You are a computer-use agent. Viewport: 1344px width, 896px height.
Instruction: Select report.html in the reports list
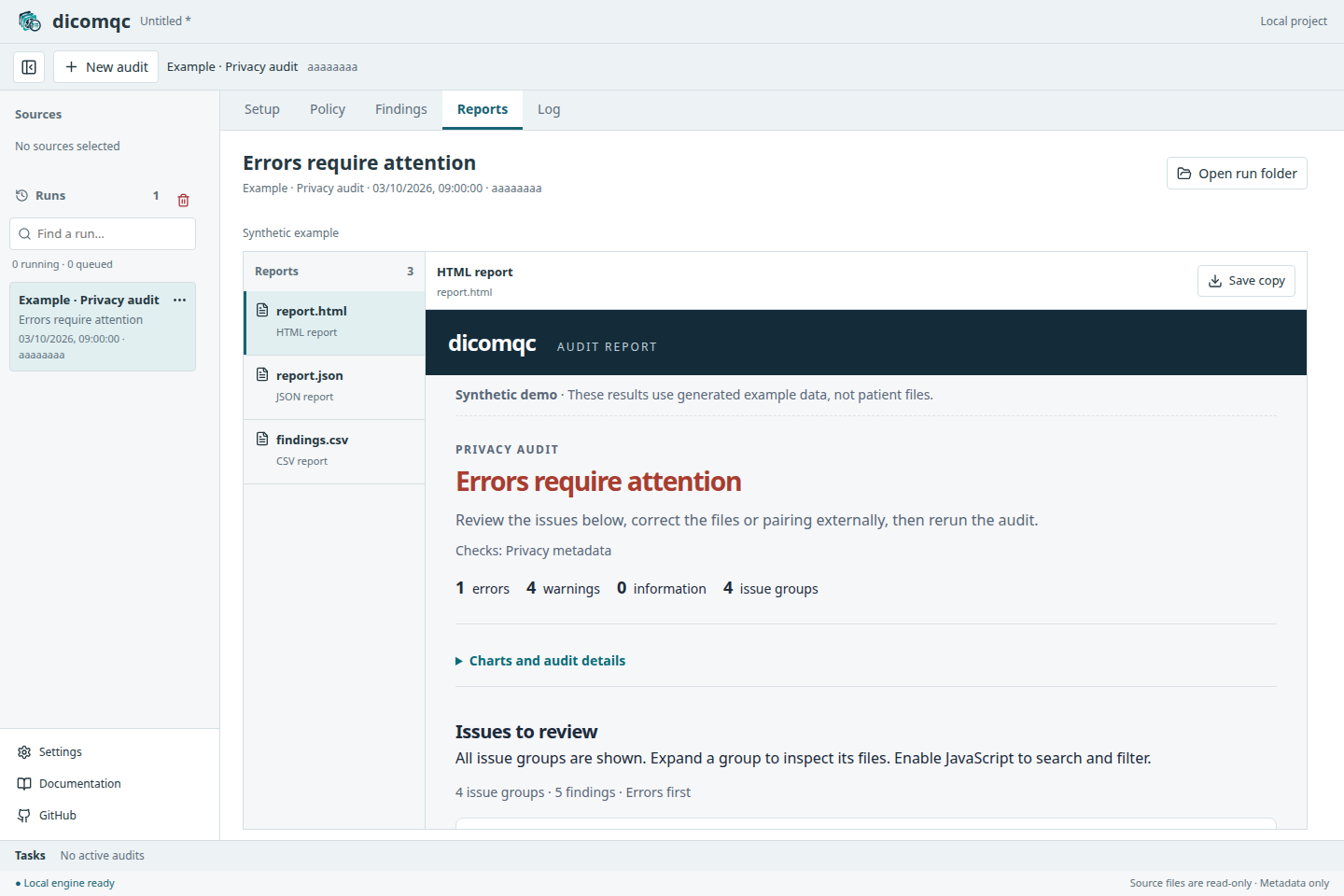tap(334, 323)
